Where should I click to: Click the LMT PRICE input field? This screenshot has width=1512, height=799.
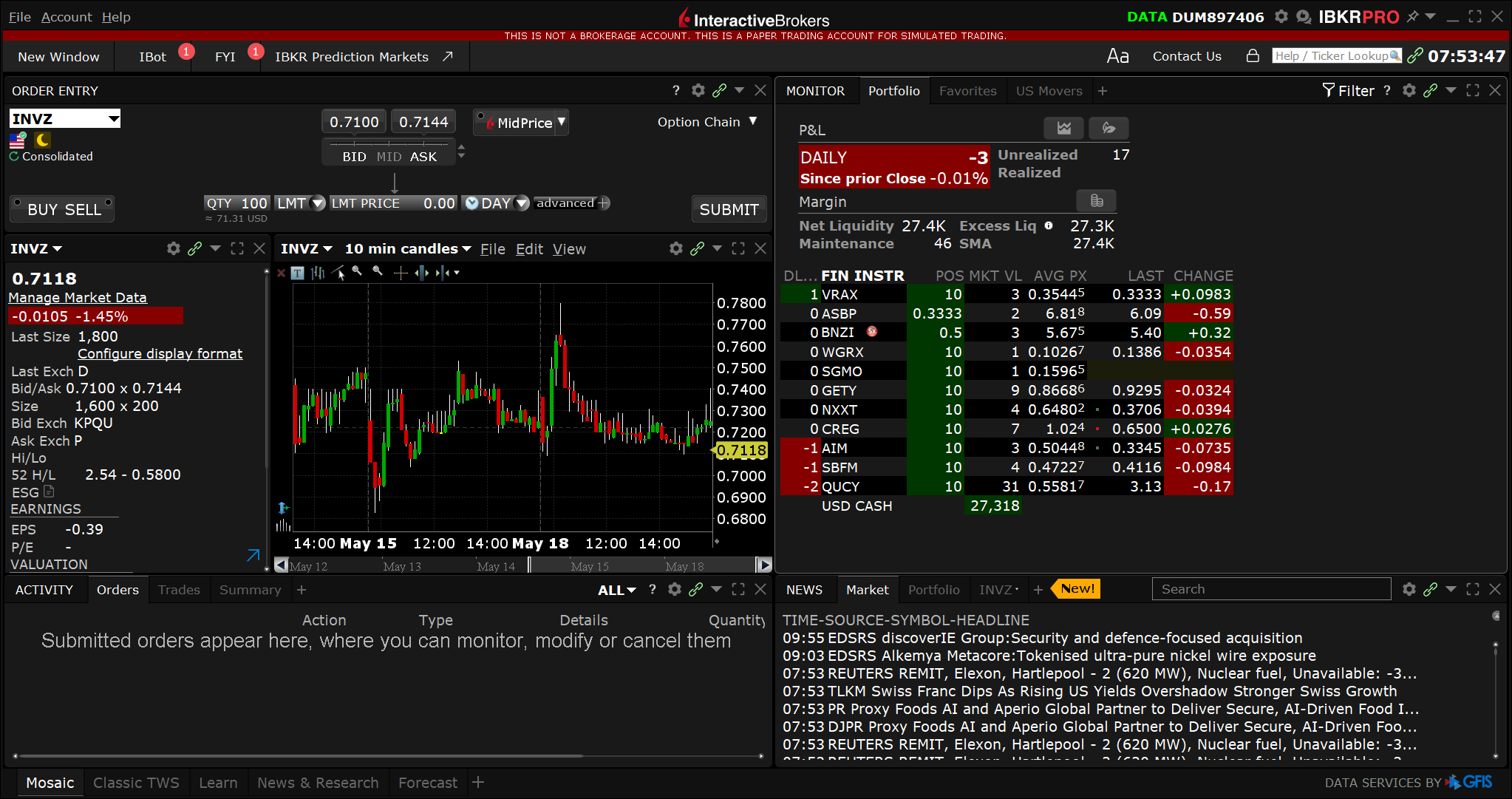coord(393,203)
